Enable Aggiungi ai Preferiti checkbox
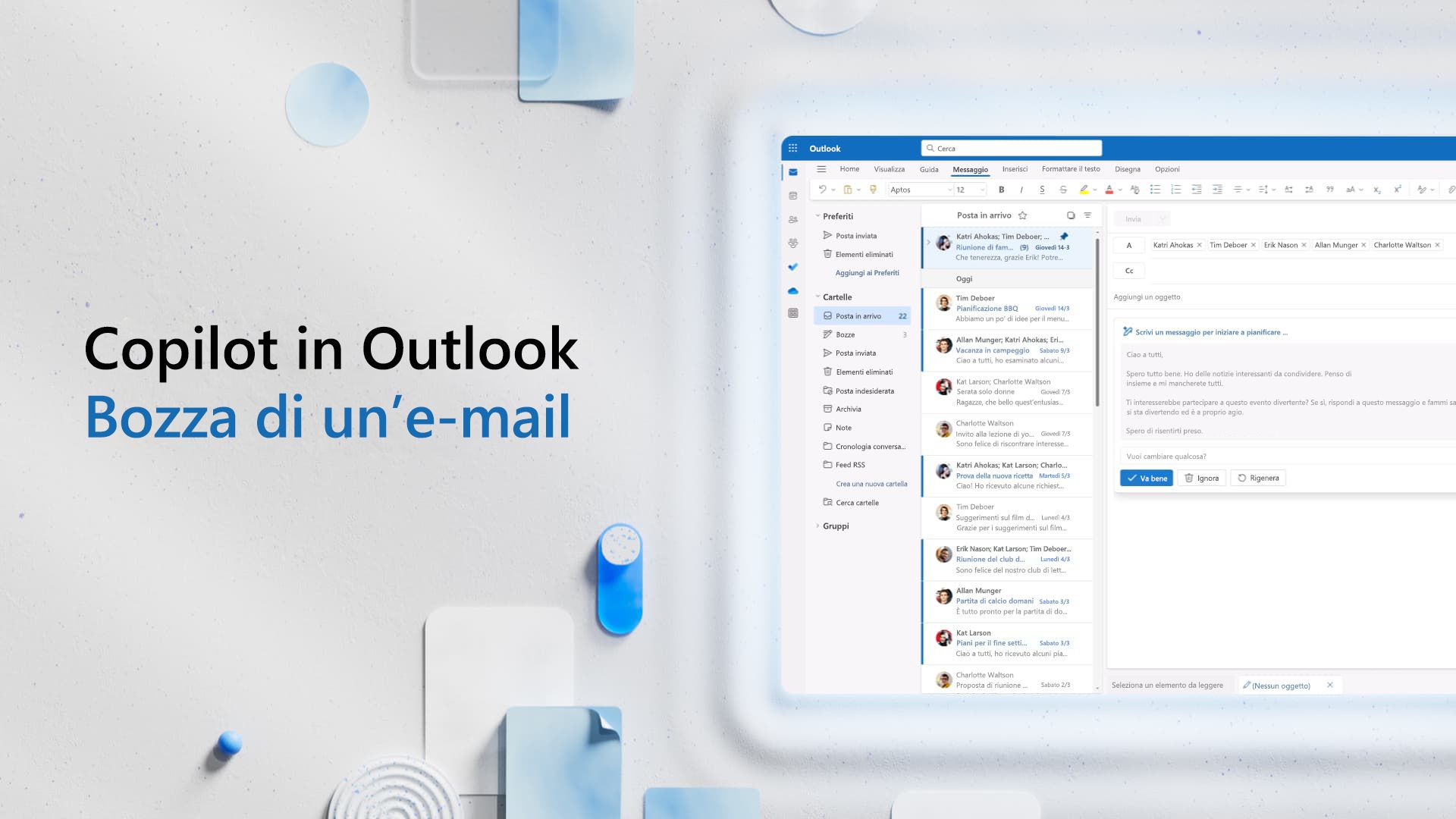 (x=866, y=272)
